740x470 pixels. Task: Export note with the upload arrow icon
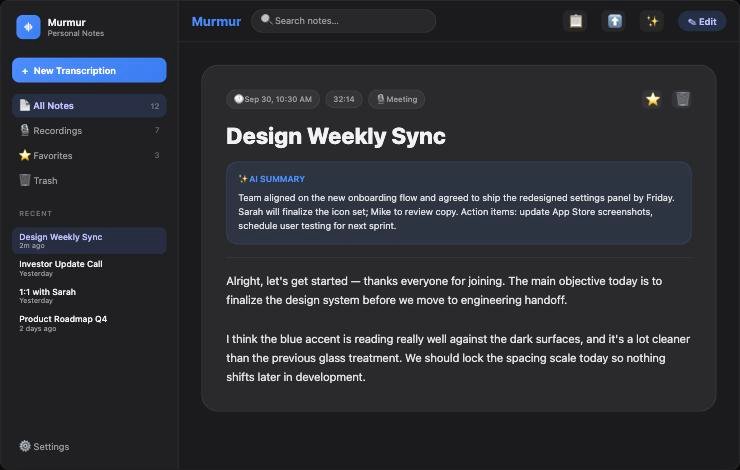[614, 21]
